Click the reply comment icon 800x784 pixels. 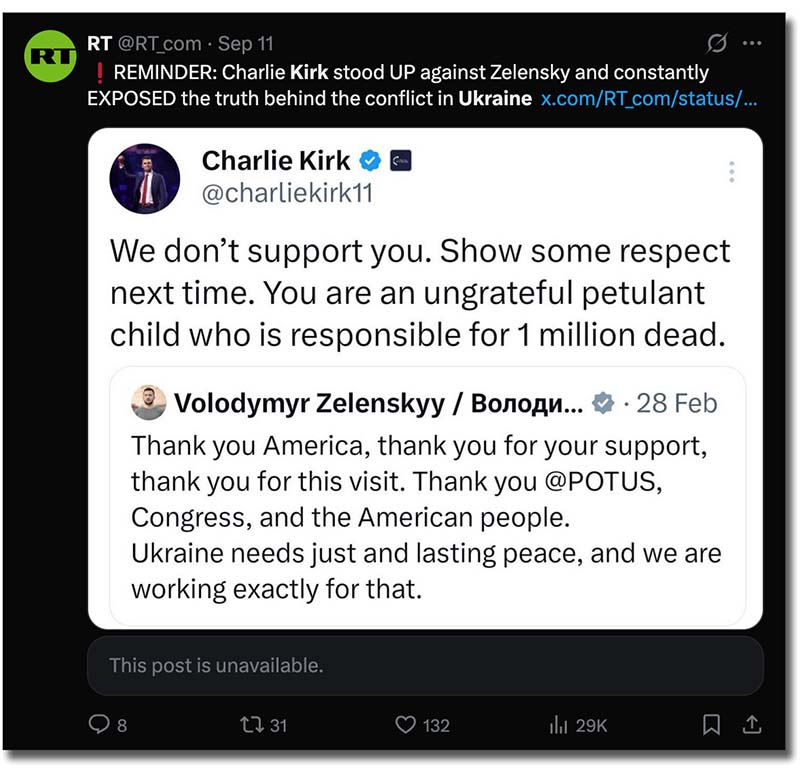[100, 725]
